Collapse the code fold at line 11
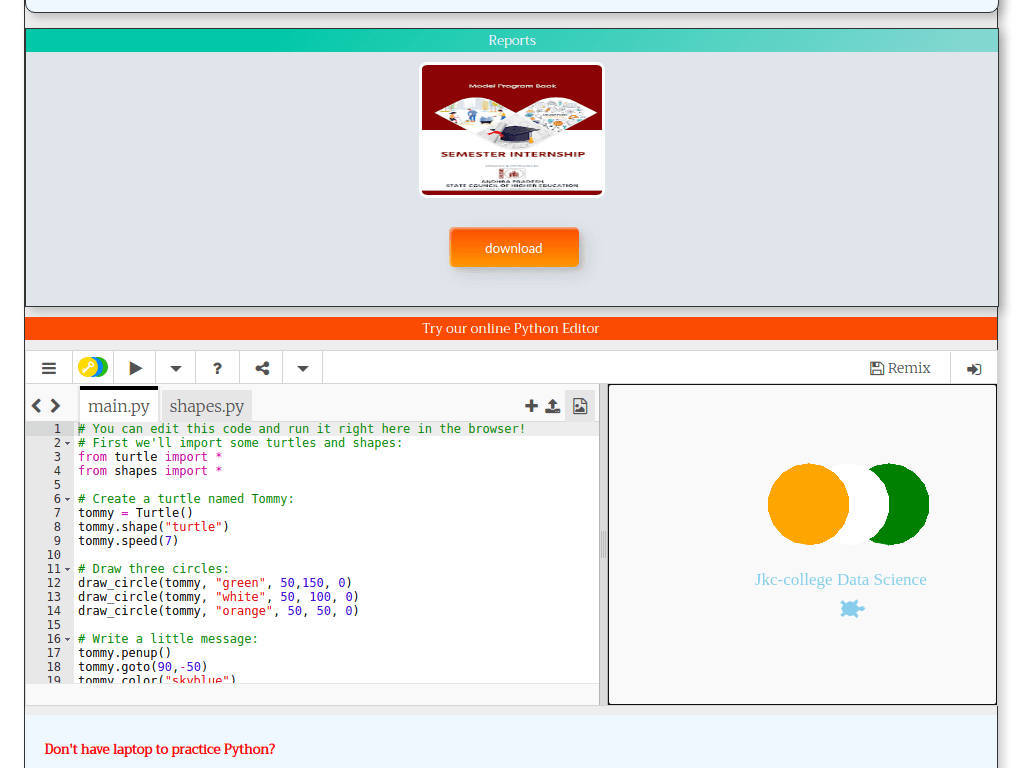 coord(67,569)
